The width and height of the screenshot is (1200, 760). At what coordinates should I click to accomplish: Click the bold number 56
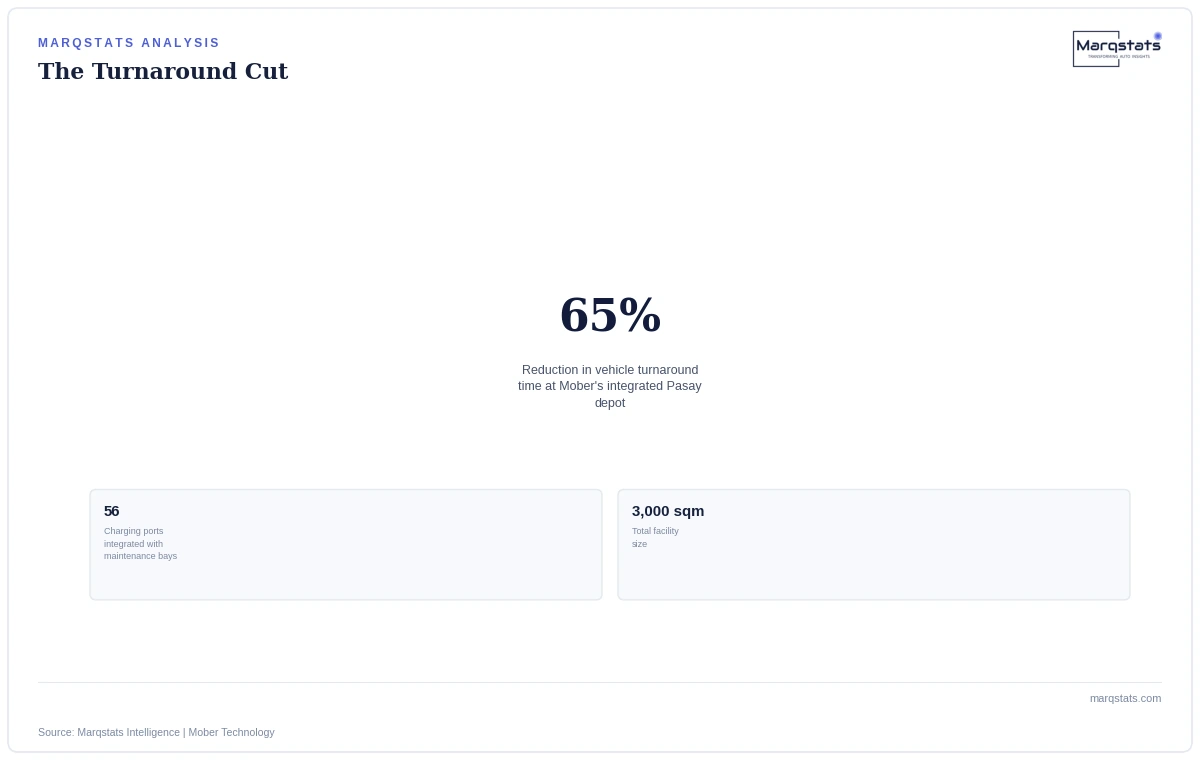[x=111, y=511]
